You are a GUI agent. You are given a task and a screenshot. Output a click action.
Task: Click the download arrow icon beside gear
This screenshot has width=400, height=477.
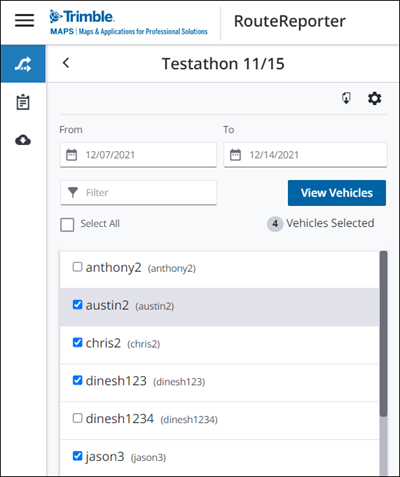346,98
